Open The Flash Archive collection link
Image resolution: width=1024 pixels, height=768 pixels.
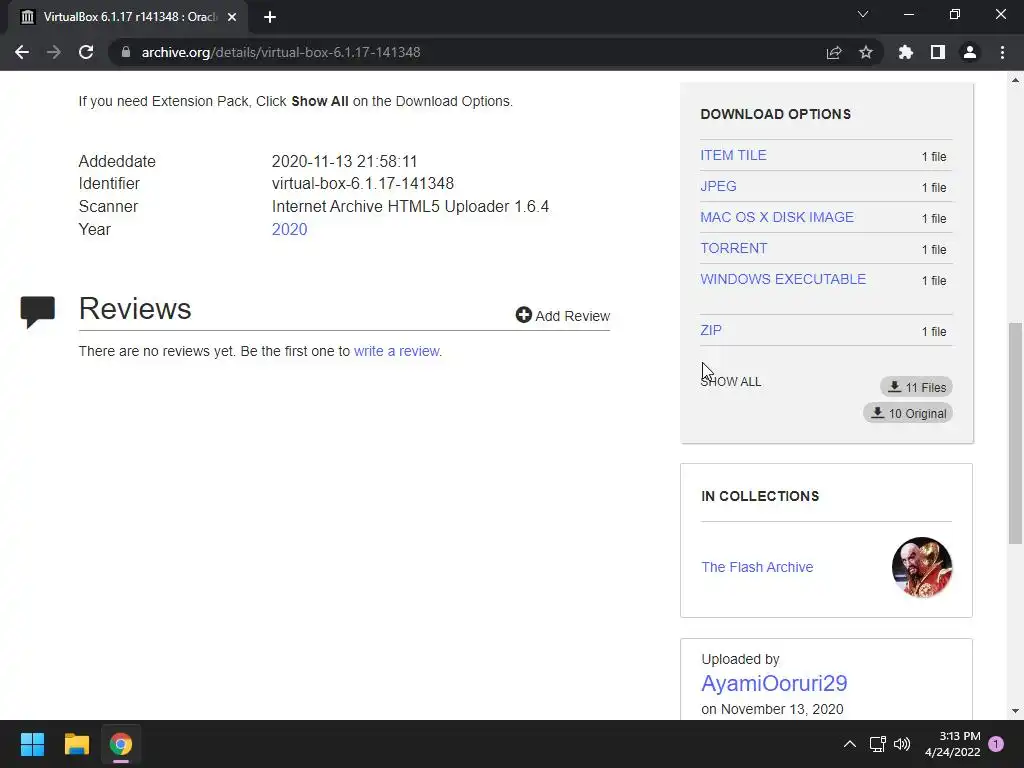point(757,567)
